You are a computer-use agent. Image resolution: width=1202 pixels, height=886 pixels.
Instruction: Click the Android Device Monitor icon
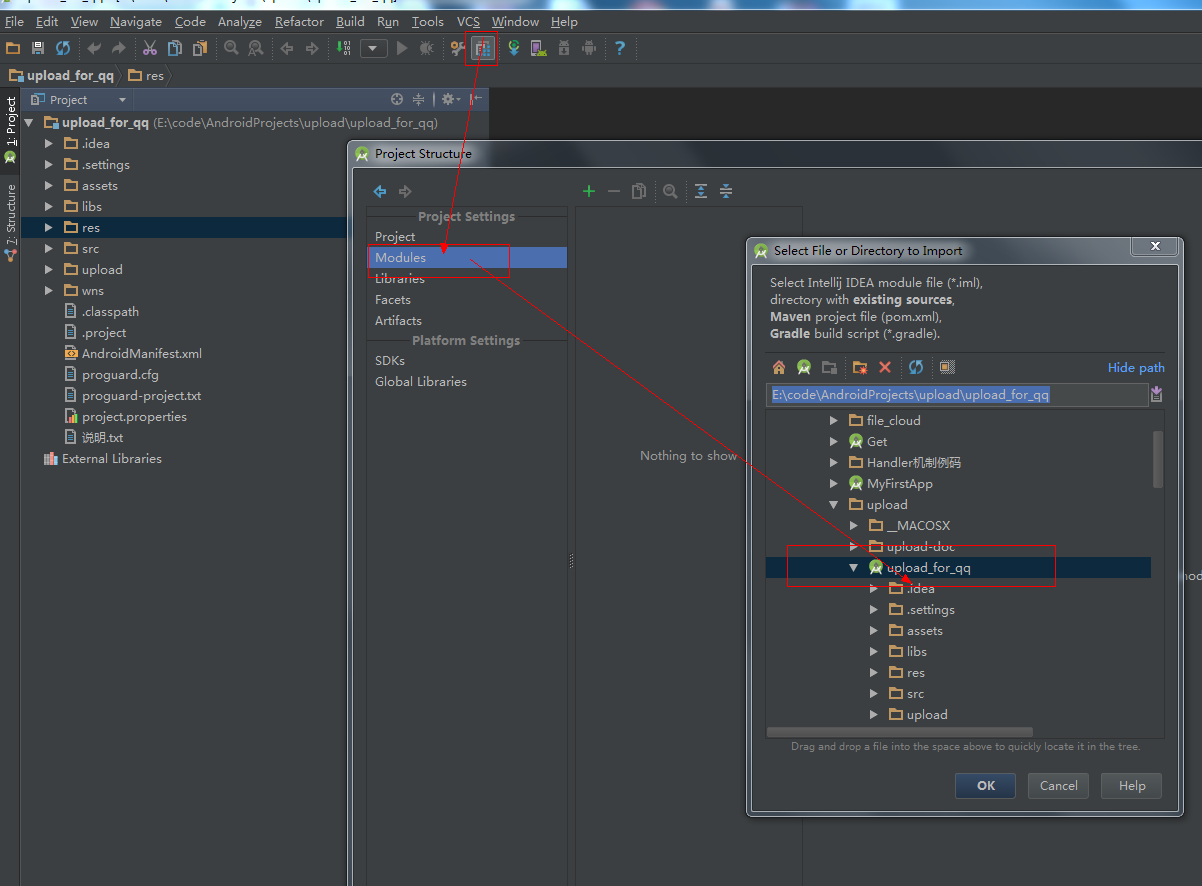click(x=589, y=48)
